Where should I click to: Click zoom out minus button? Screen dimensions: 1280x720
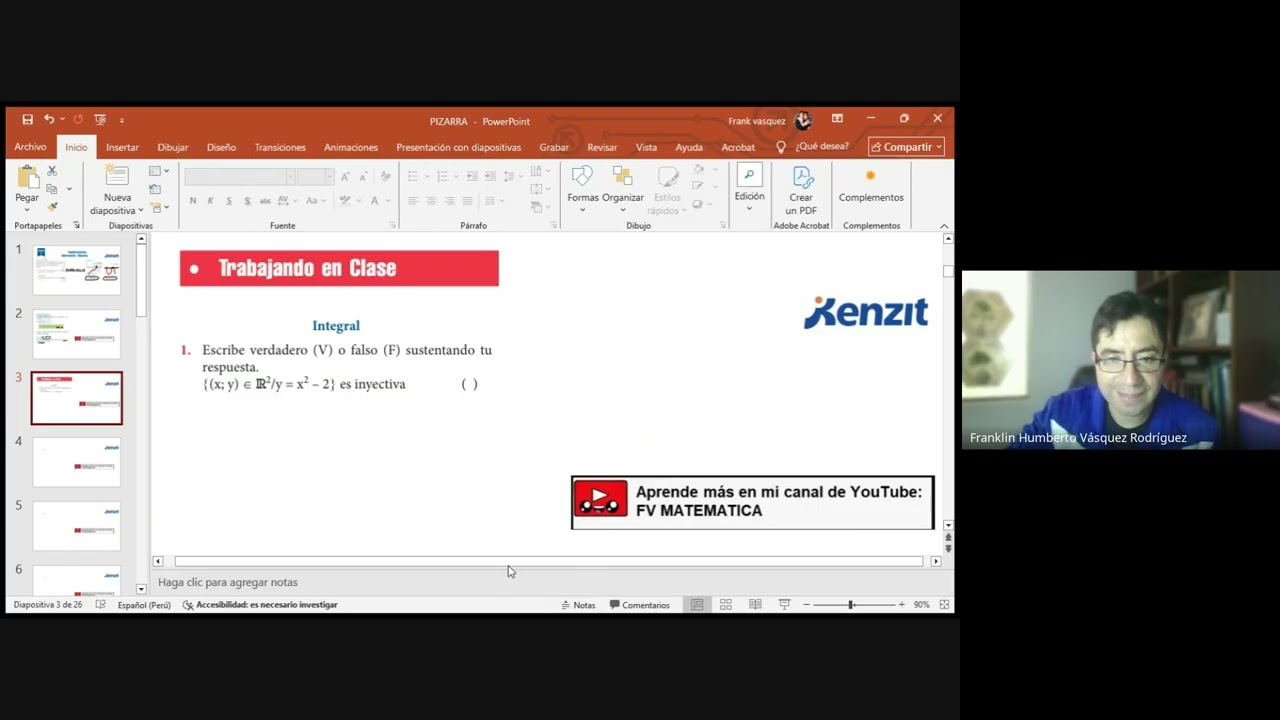[806, 605]
